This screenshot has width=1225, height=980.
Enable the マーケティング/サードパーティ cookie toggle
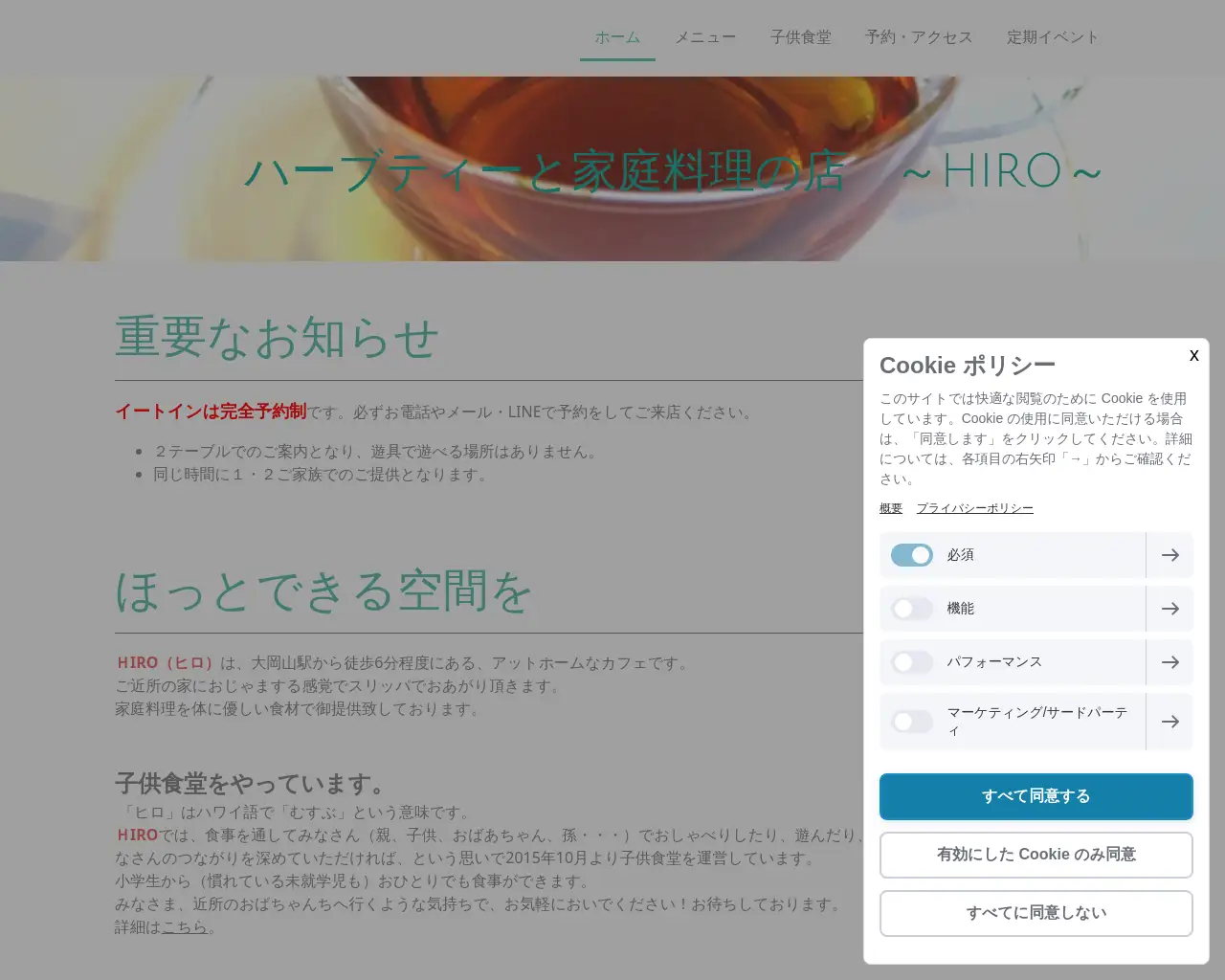tap(911, 722)
